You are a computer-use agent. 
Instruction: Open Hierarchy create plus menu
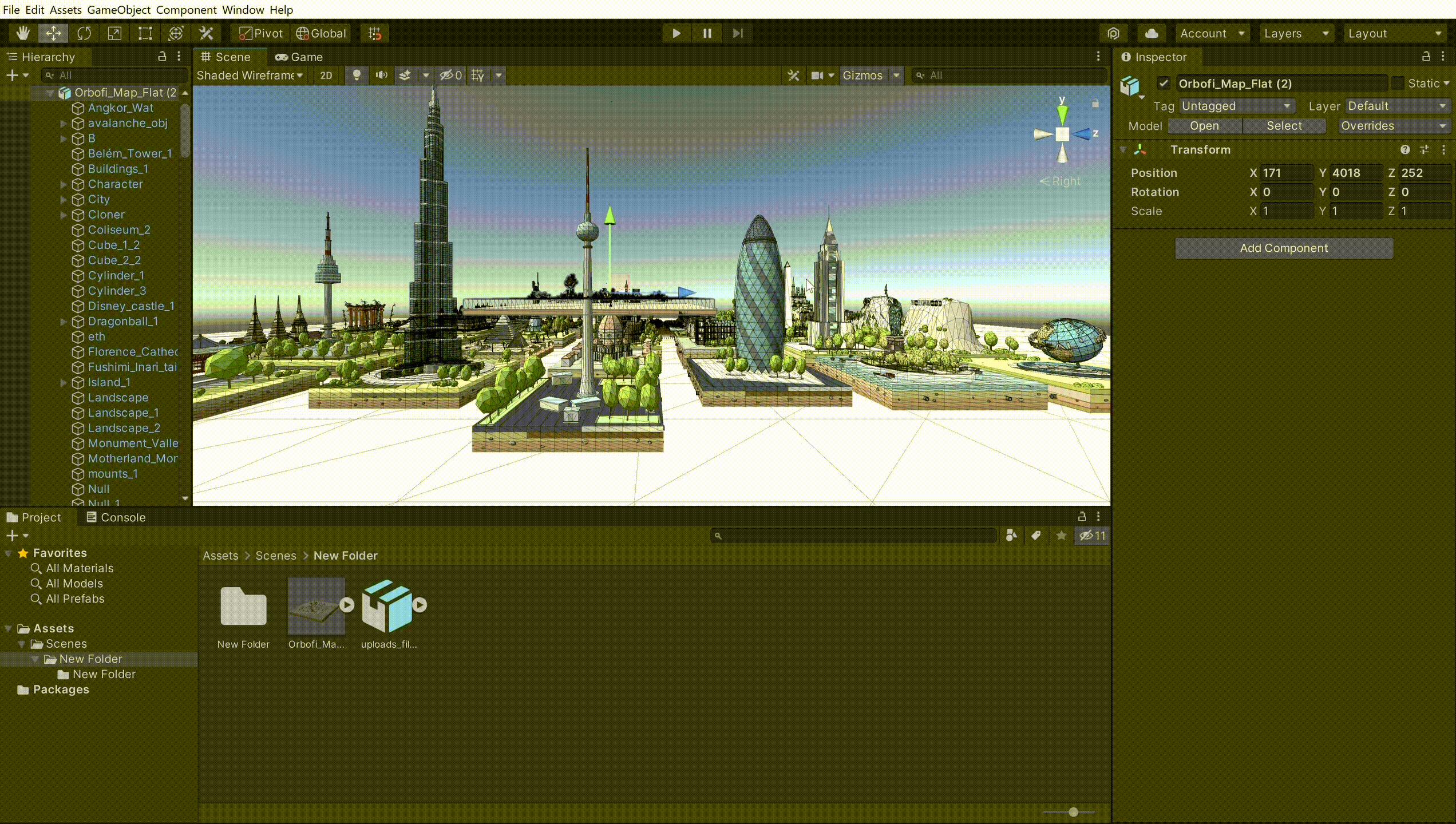[17, 75]
